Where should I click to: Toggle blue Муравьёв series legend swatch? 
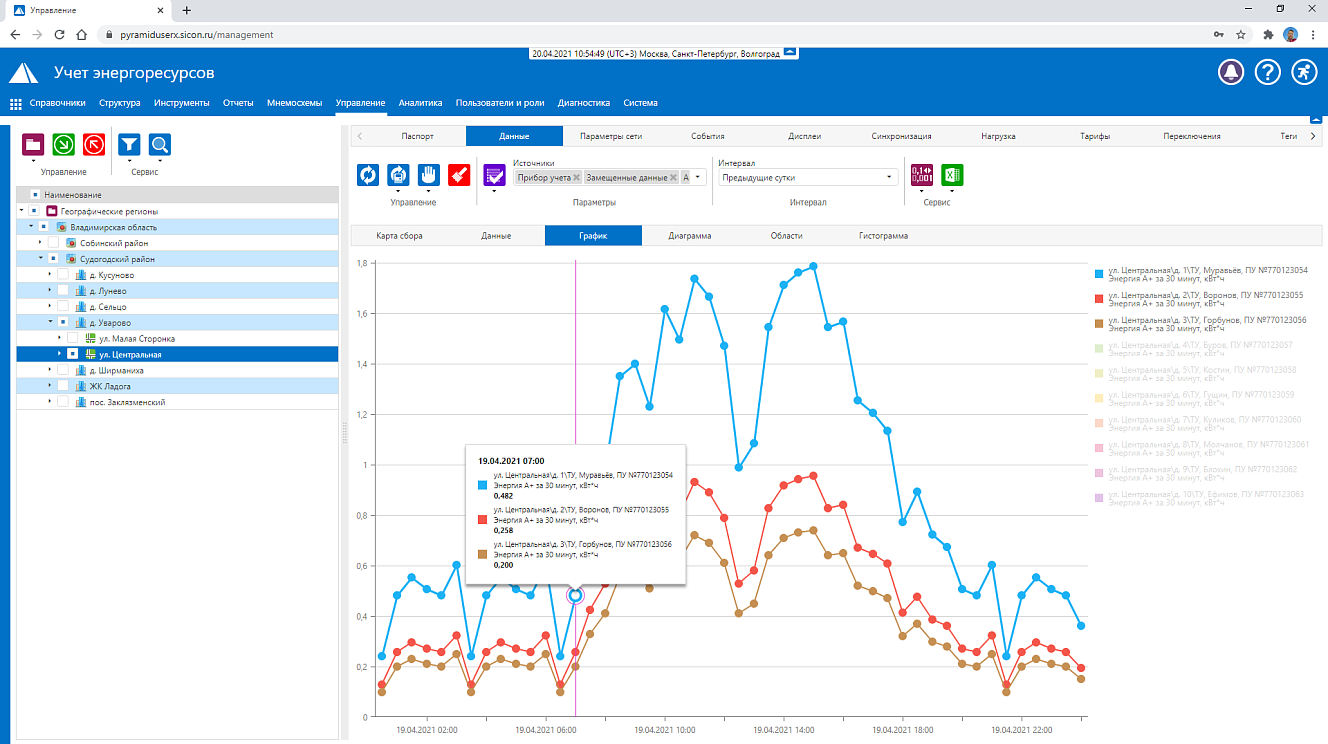(x=1099, y=274)
